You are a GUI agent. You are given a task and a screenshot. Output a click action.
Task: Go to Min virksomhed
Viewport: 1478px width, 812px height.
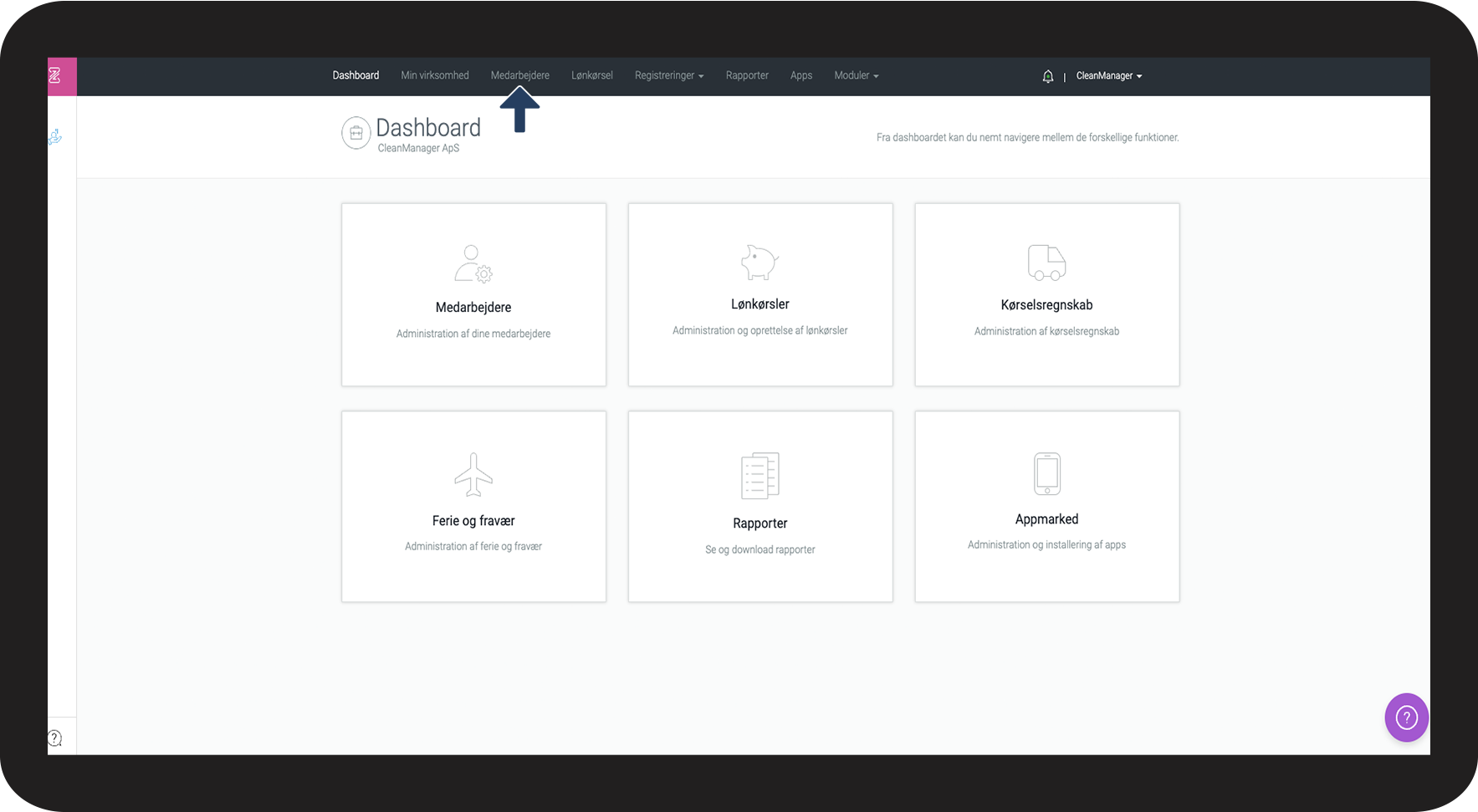[435, 75]
